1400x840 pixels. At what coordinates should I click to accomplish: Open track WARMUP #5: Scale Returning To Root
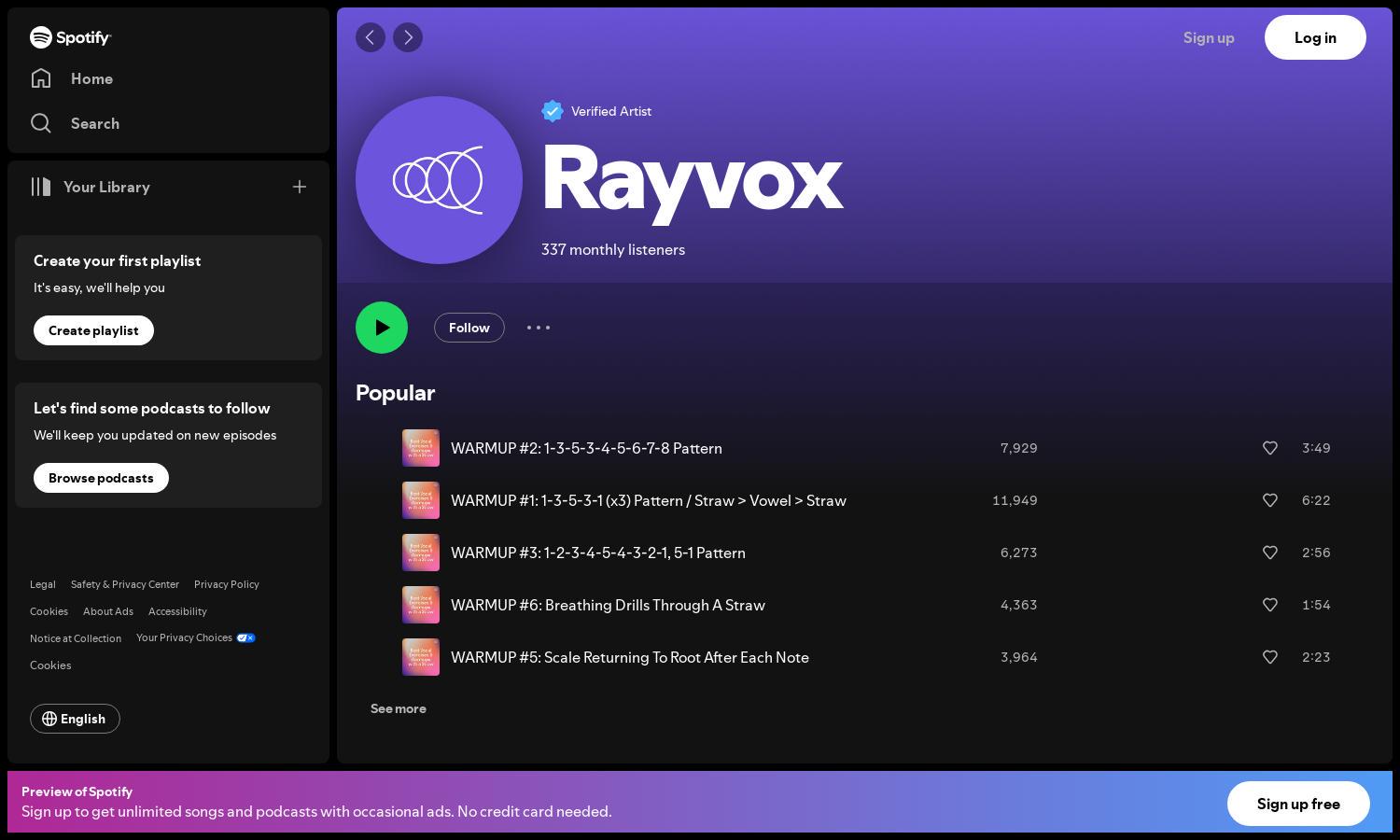pos(630,657)
